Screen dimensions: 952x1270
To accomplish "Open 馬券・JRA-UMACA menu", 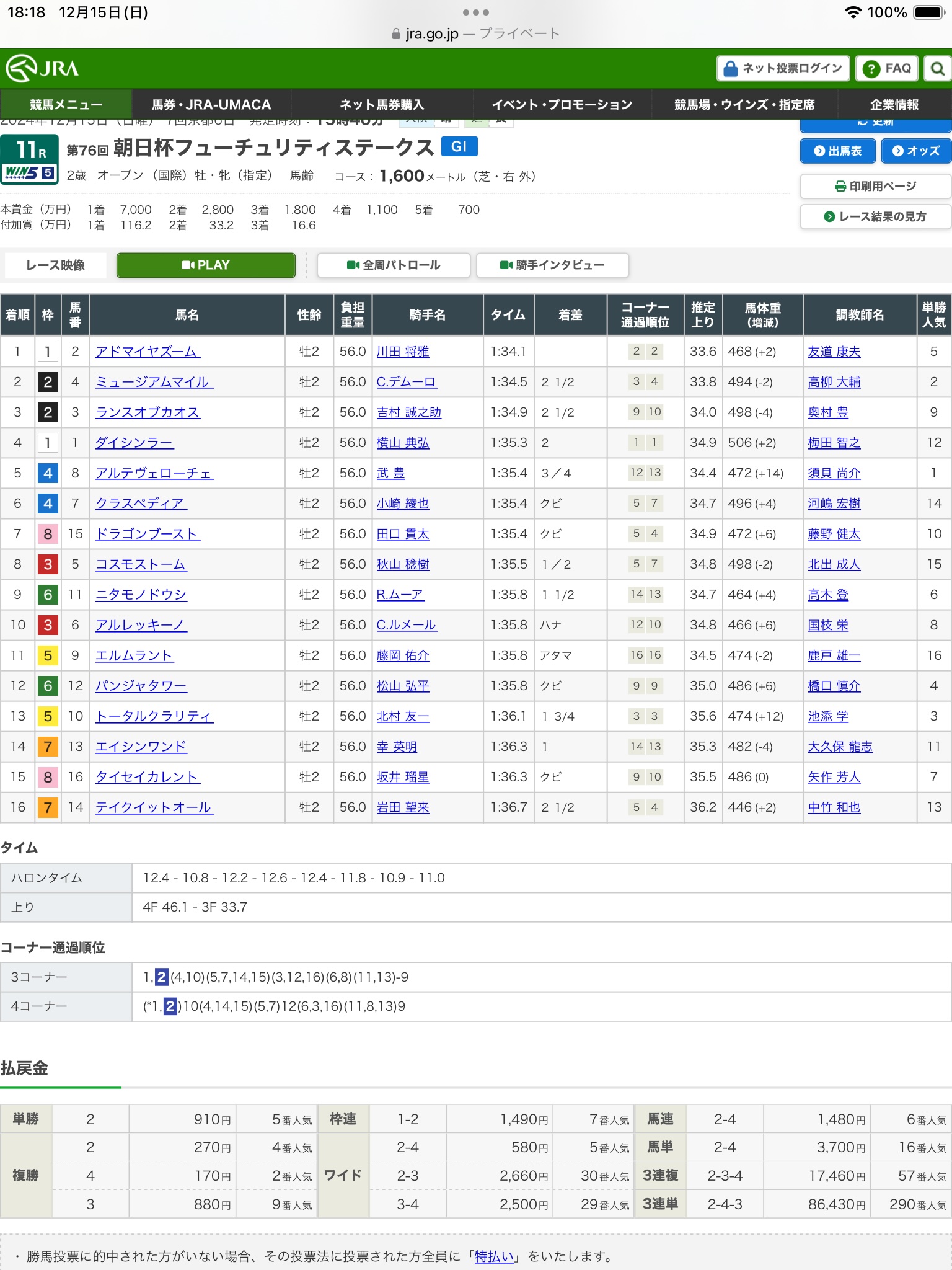I will tap(211, 104).
